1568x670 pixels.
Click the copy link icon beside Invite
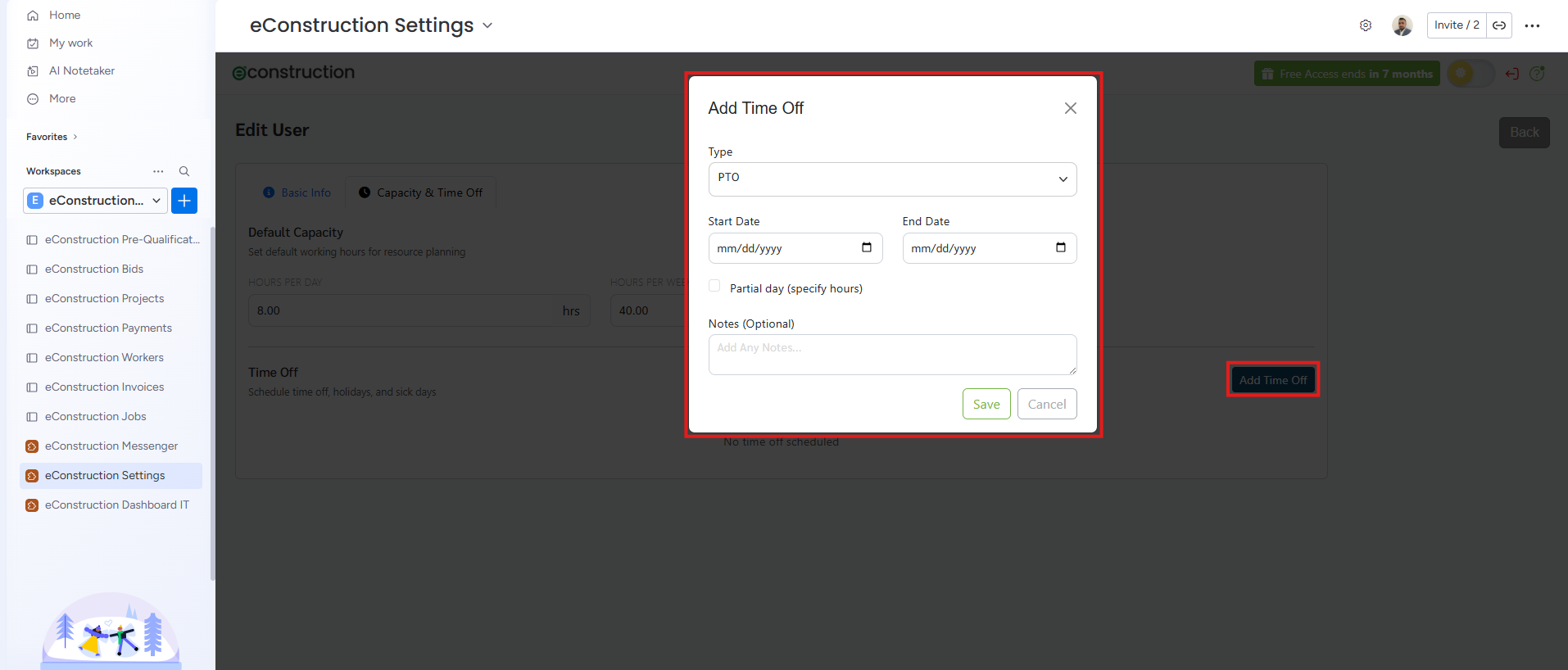[1498, 25]
